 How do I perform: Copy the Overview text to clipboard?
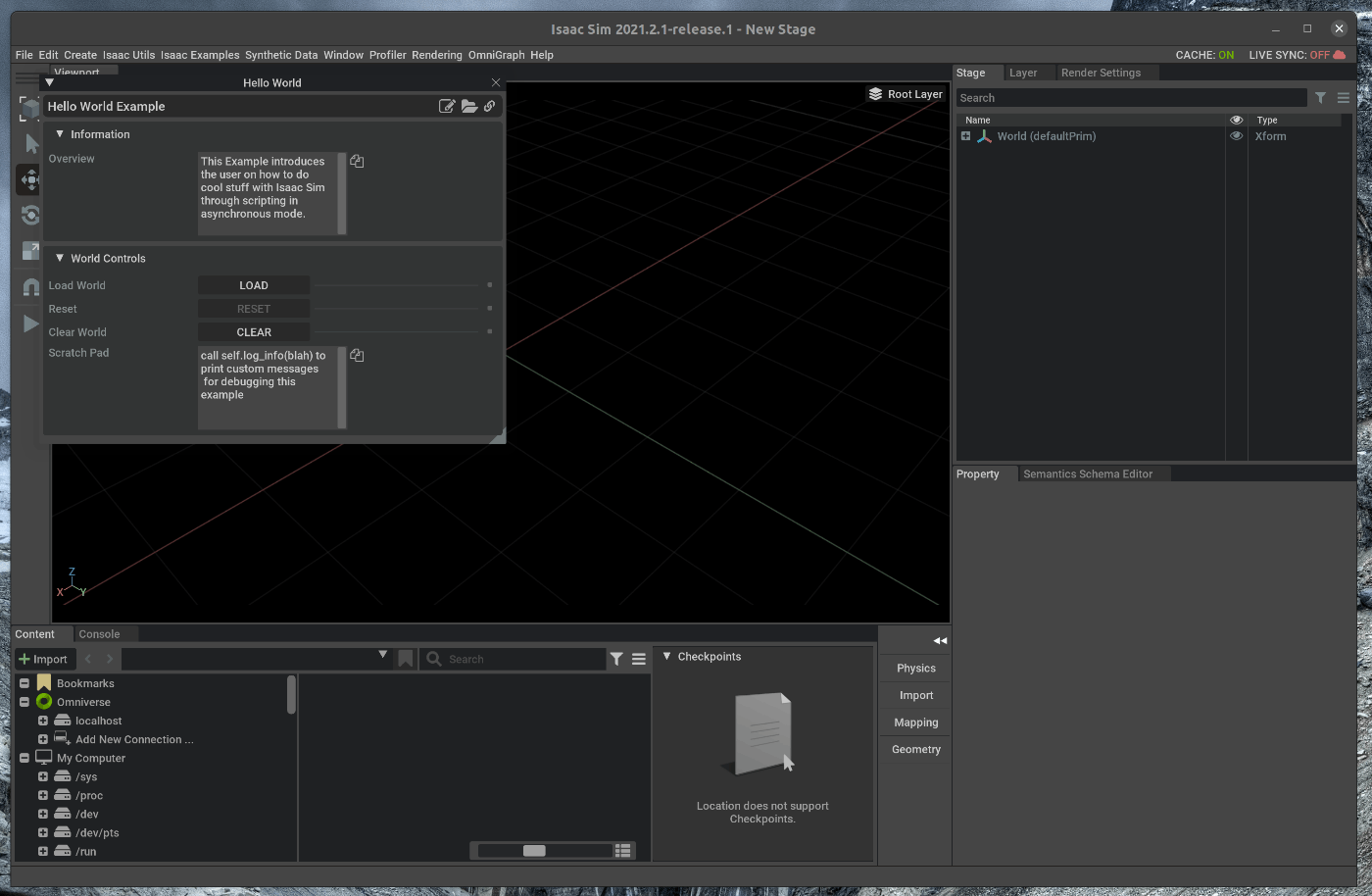click(x=357, y=161)
